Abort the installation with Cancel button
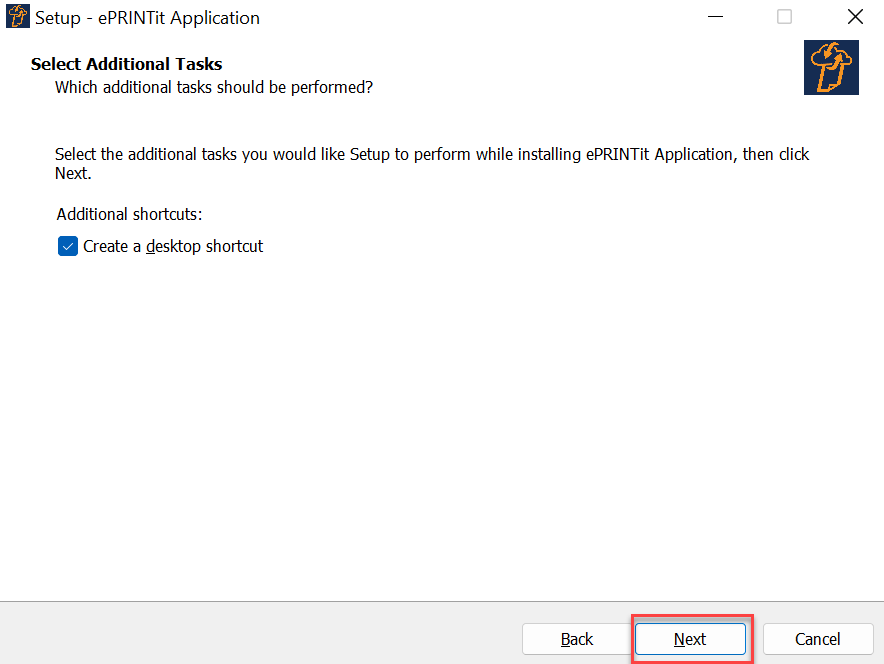 (817, 639)
